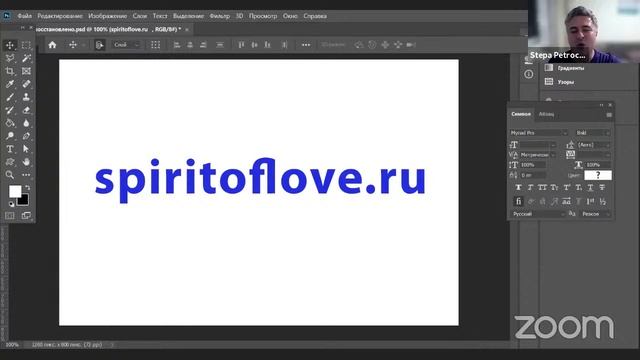Select the Clone Stamp tool

pyautogui.click(x=26, y=97)
